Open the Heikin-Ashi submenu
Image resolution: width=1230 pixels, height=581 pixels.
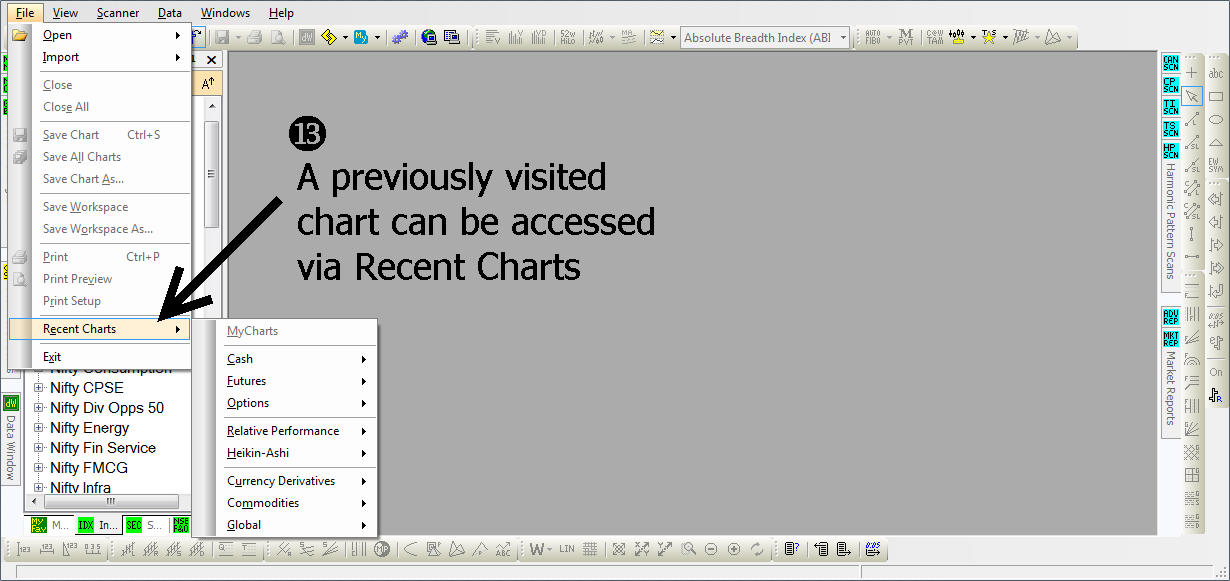297,453
